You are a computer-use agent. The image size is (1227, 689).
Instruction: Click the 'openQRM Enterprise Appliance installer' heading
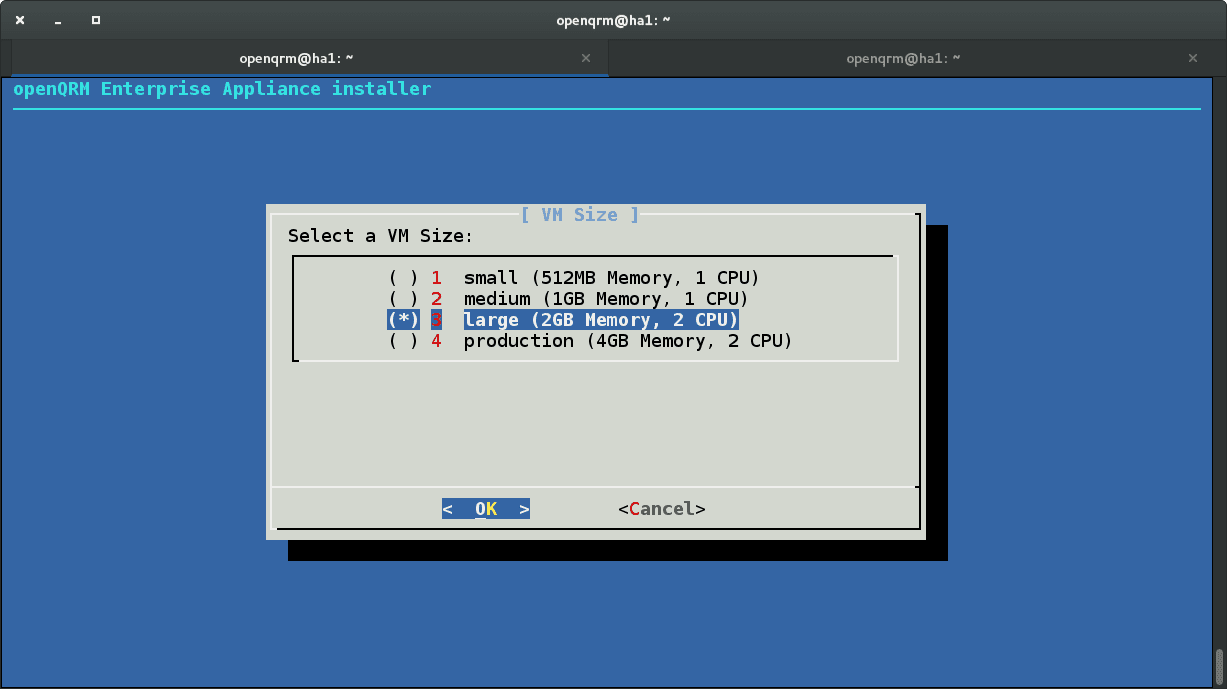(222, 89)
